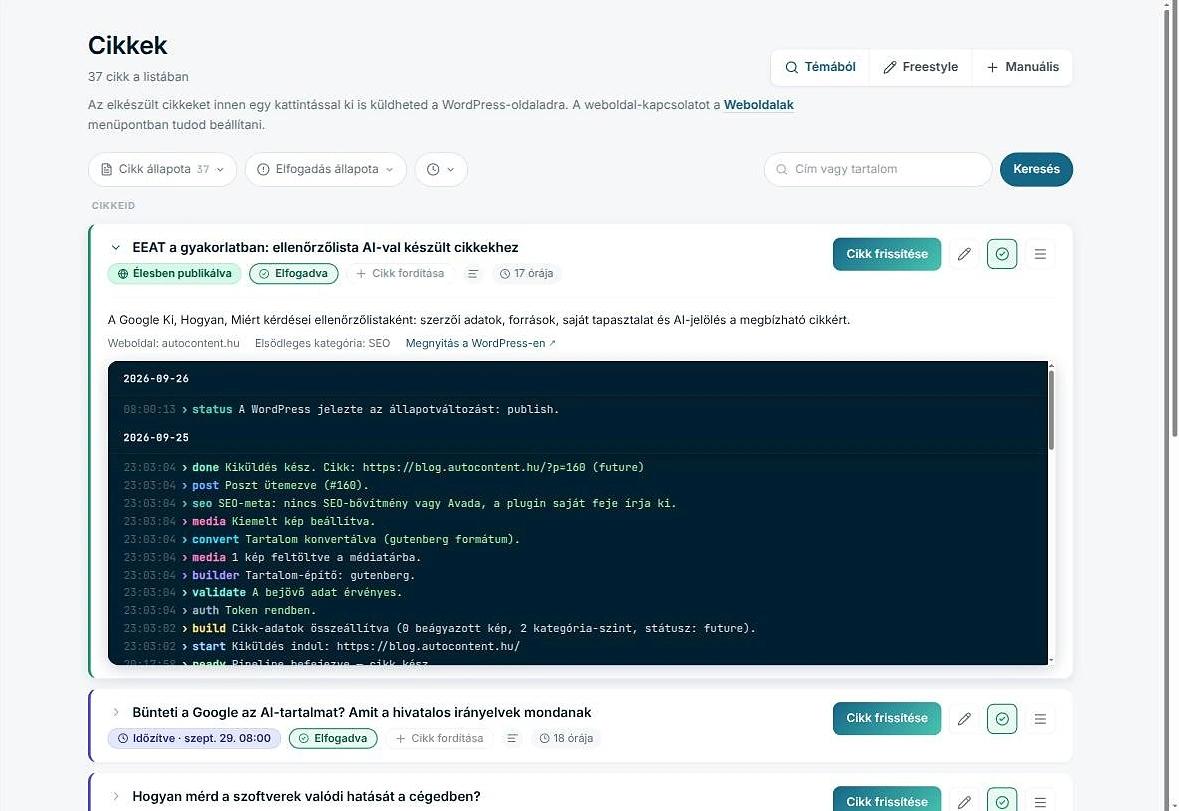Image resolution: width=1179 pixels, height=811 pixels.
Task: Click the 17 órája timestamp chip
Action: coord(526,274)
